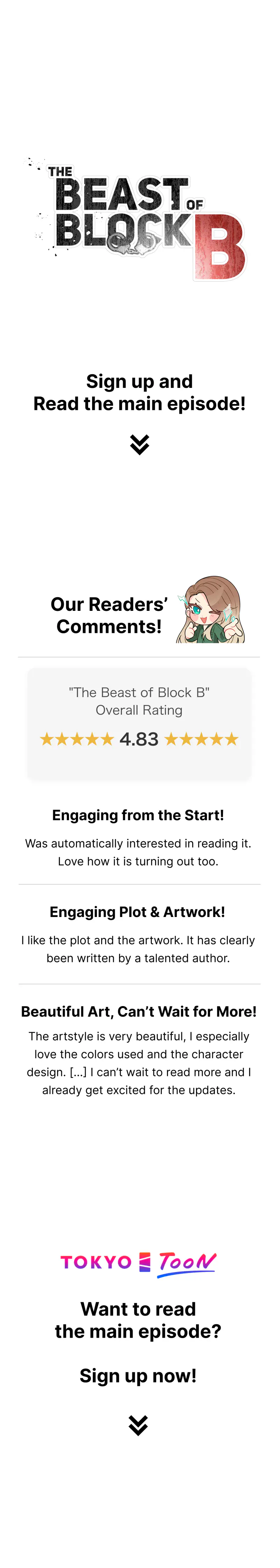Click the comment about the talented author
The image size is (280, 1568).
[x=138, y=949]
